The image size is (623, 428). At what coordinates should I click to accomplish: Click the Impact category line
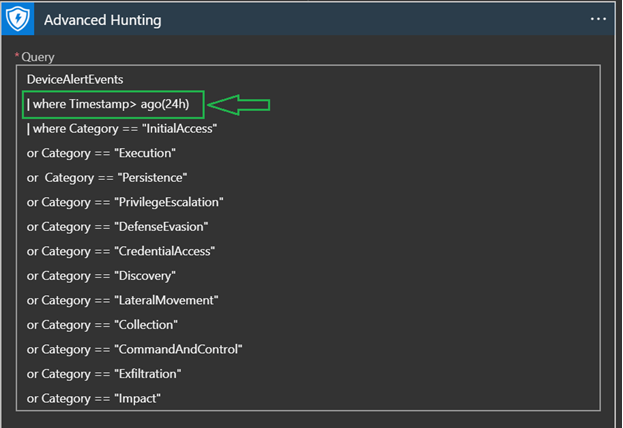[x=94, y=399]
